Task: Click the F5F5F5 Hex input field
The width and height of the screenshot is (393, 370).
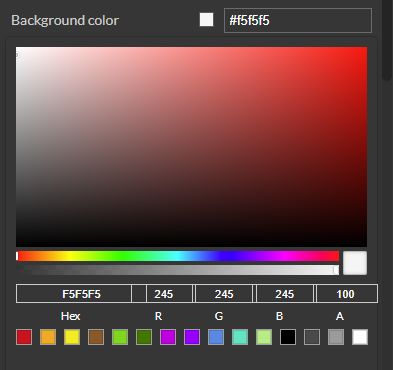Action: [x=74, y=294]
